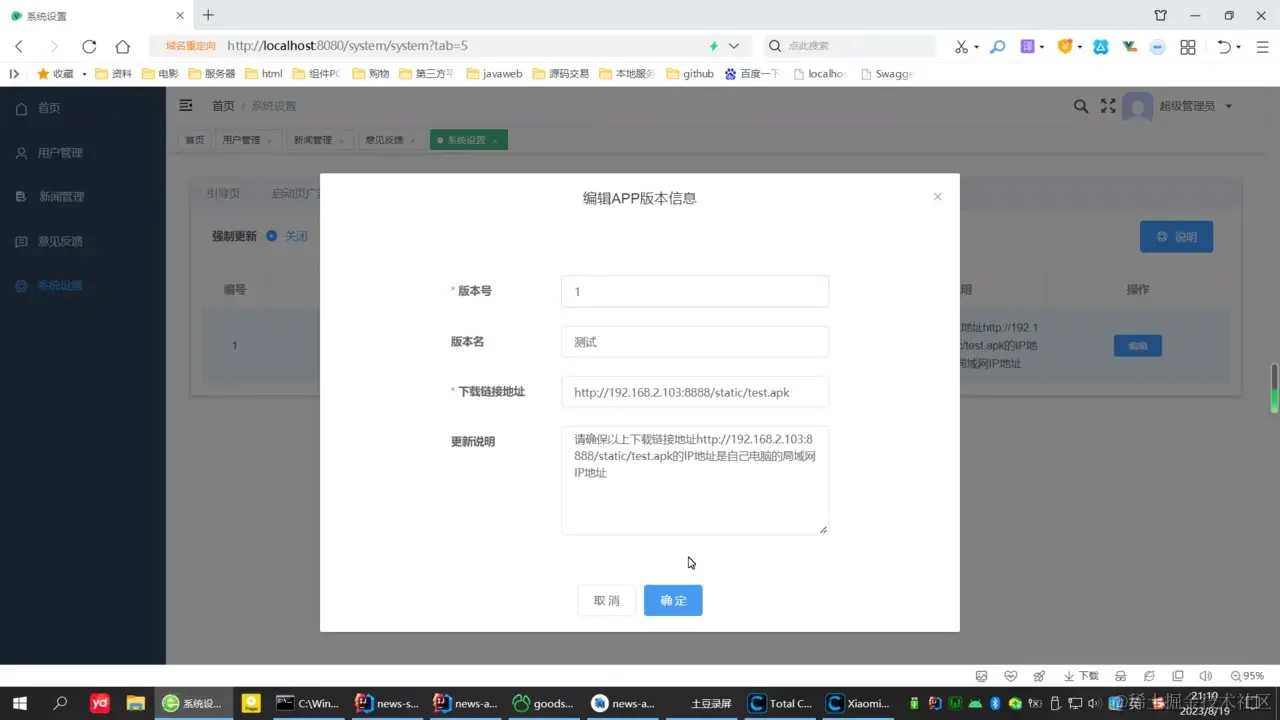This screenshot has width=1280, height=720.
Task: Click the green page scrollbar thumb
Action: [1274, 388]
